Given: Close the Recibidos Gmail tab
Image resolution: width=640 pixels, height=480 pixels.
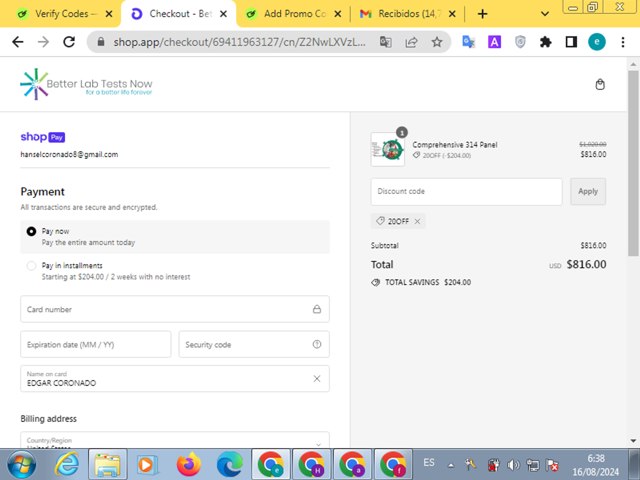Looking at the screenshot, I should point(452,14).
